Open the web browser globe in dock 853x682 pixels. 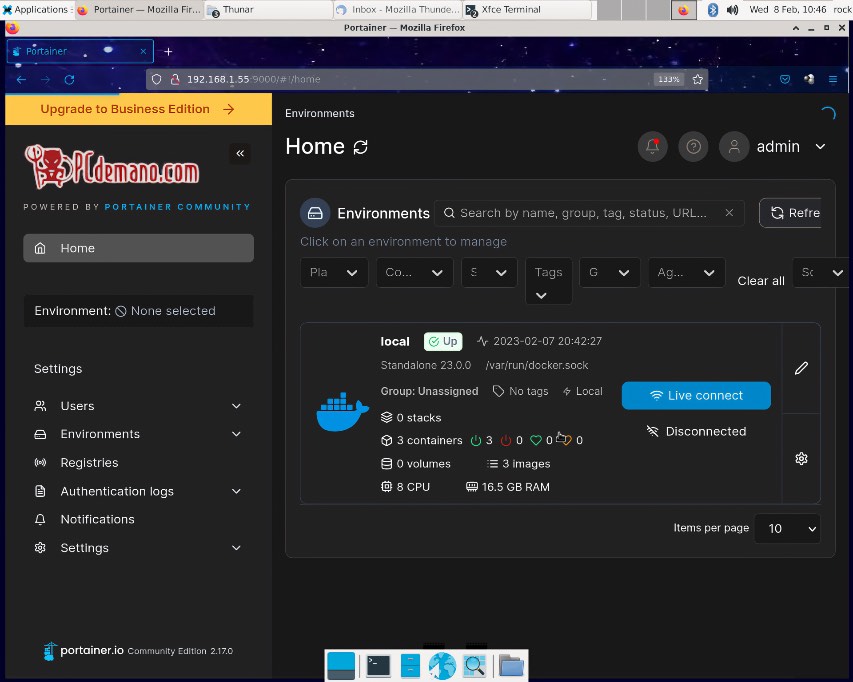tap(442, 666)
